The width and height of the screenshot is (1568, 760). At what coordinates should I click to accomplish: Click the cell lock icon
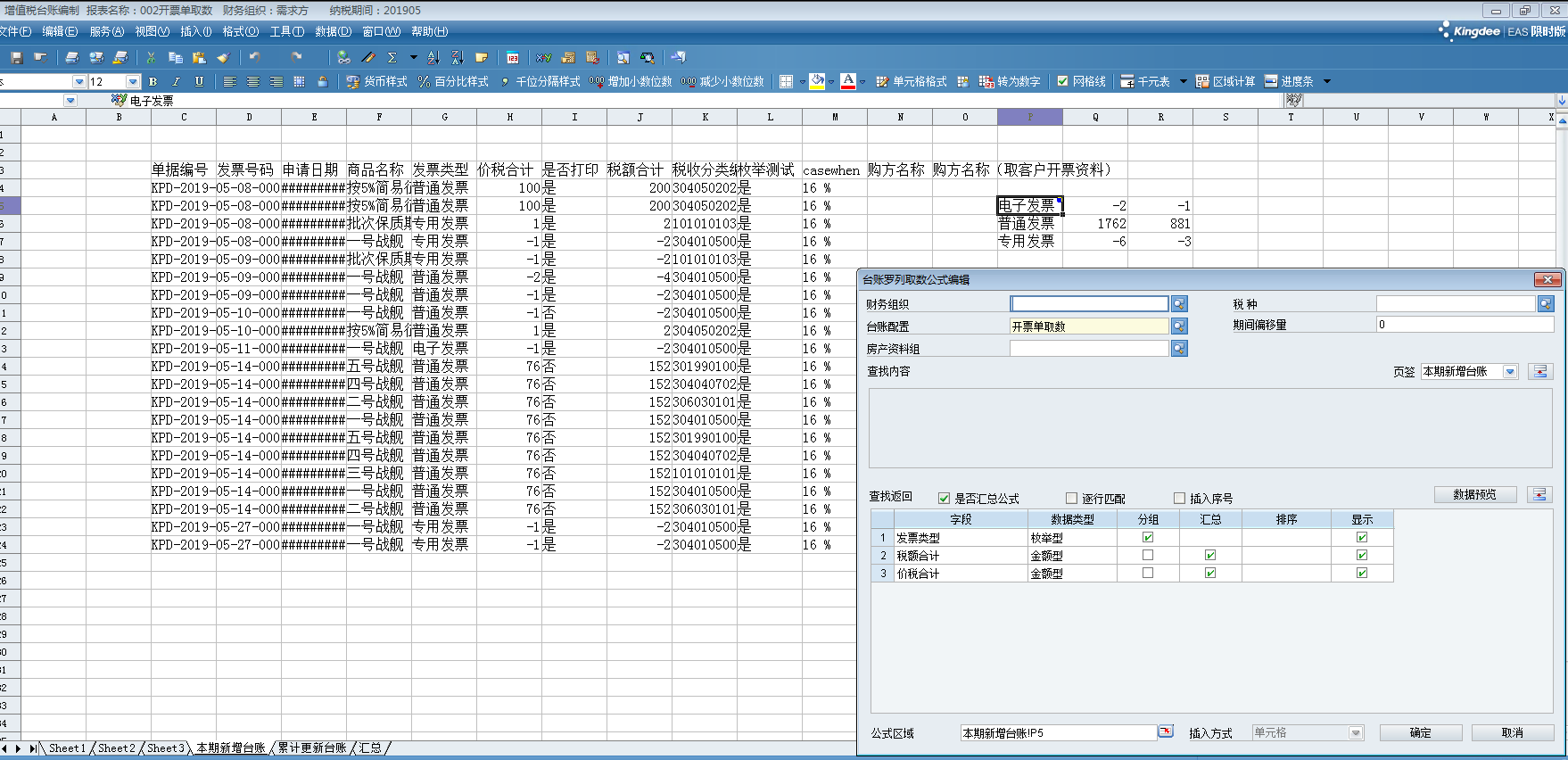(x=323, y=81)
